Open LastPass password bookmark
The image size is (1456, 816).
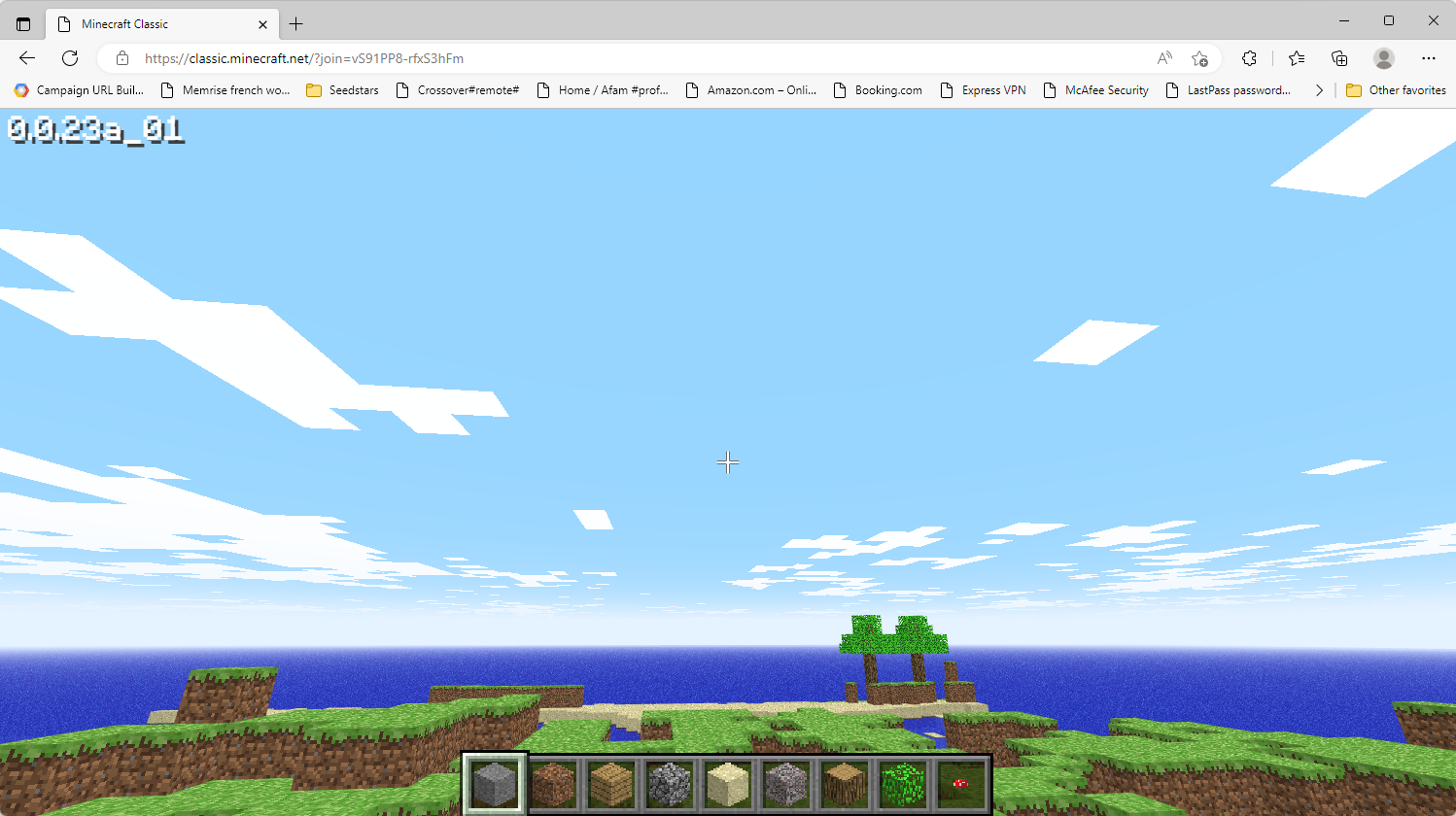[x=1229, y=90]
